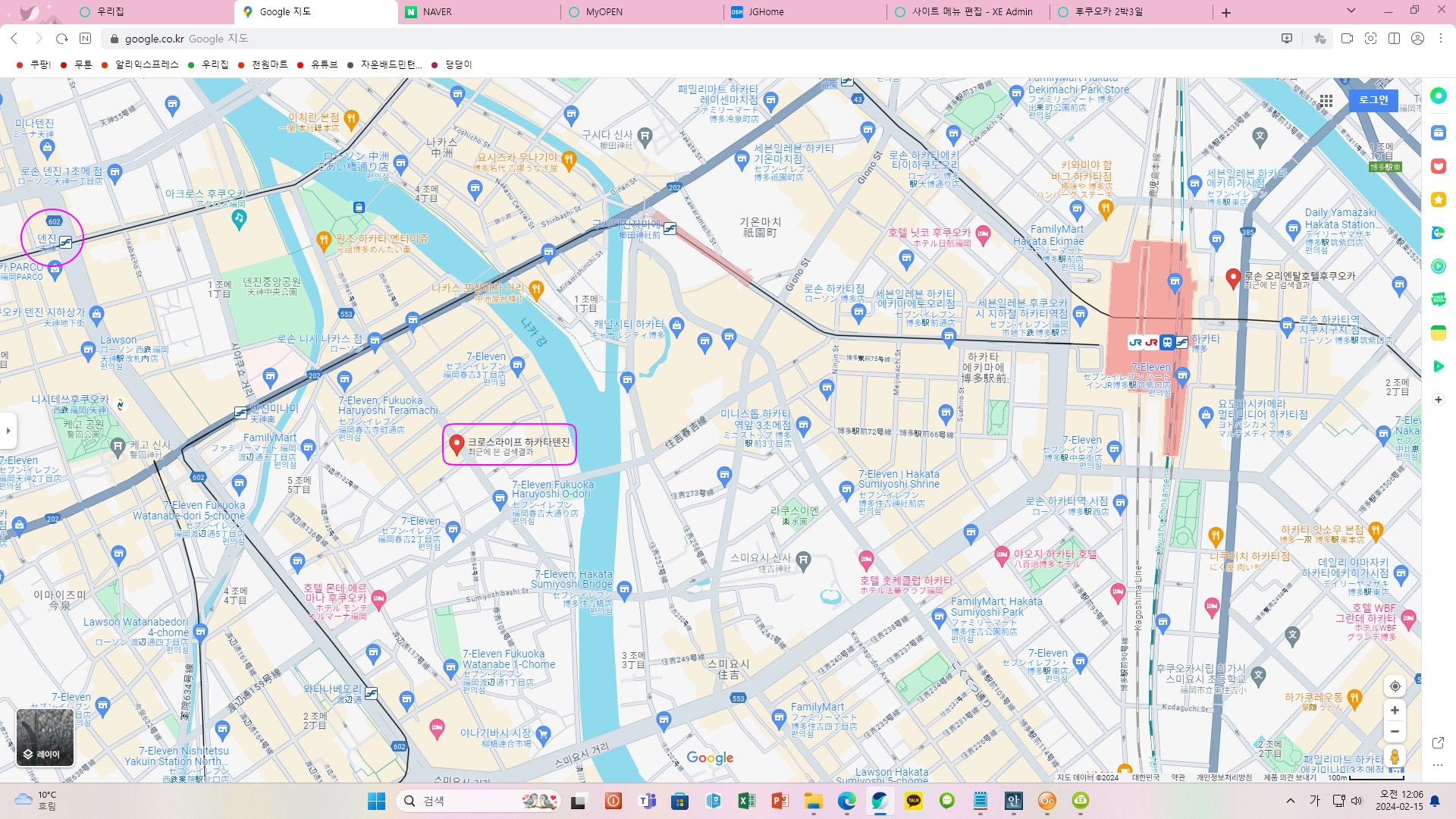Viewport: 1456px width, 819px height.
Task: Open sidebar external popout icon
Action: (x=1438, y=742)
